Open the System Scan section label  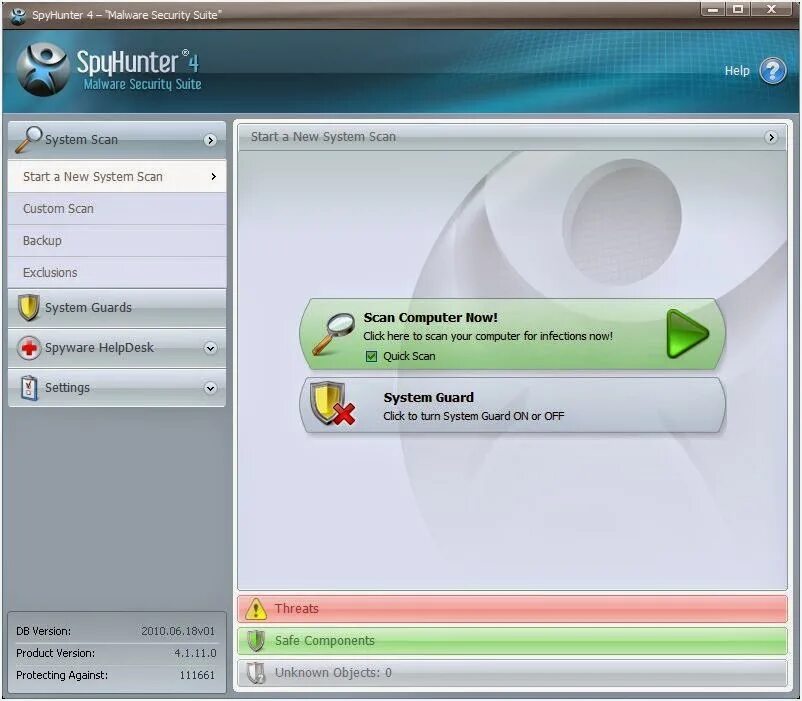point(81,140)
